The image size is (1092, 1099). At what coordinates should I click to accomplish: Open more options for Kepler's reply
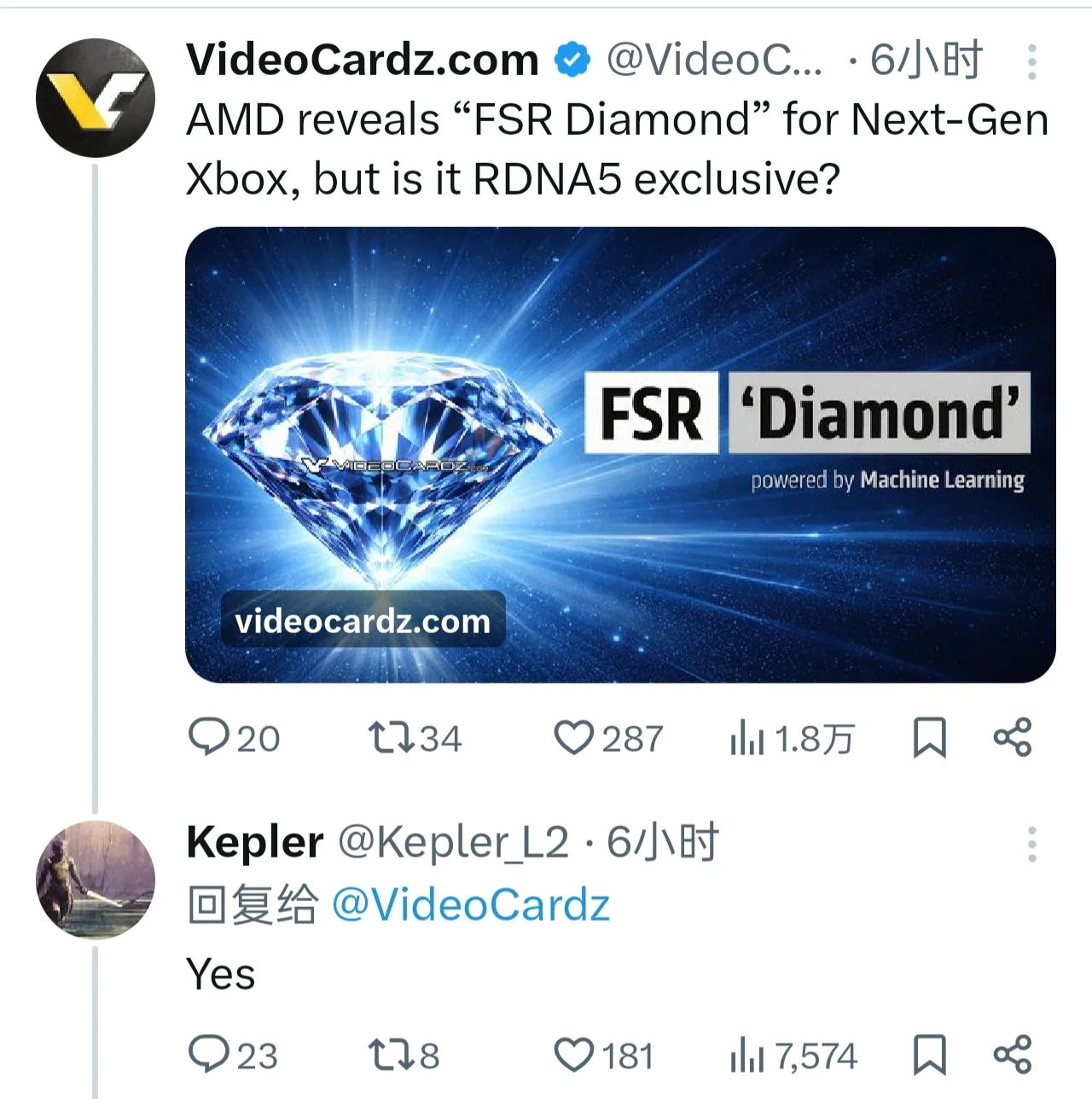coord(1031,844)
